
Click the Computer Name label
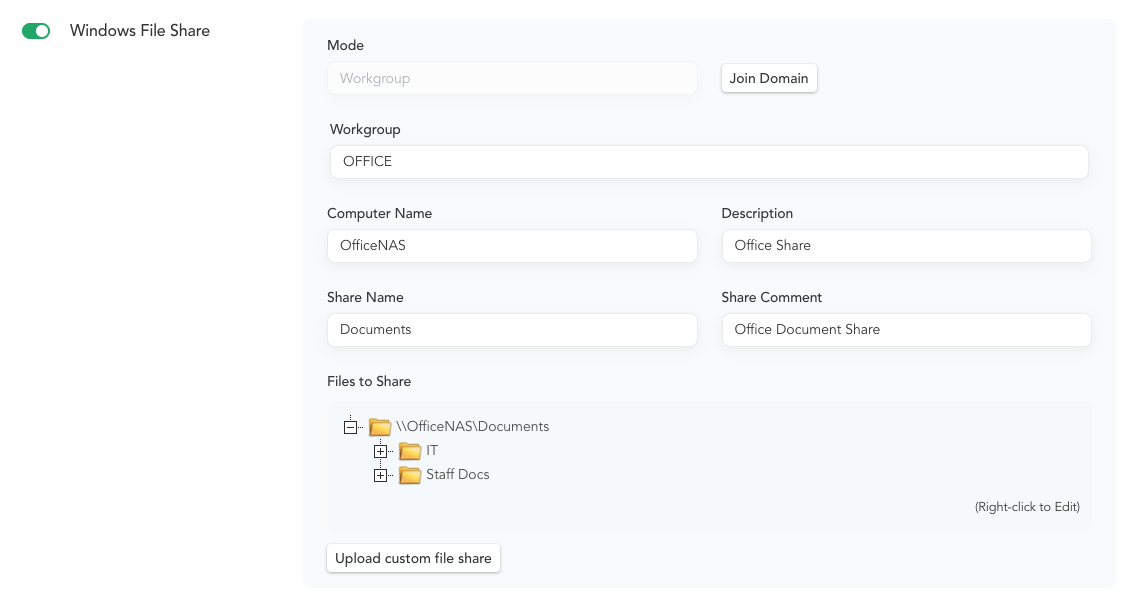click(x=380, y=213)
